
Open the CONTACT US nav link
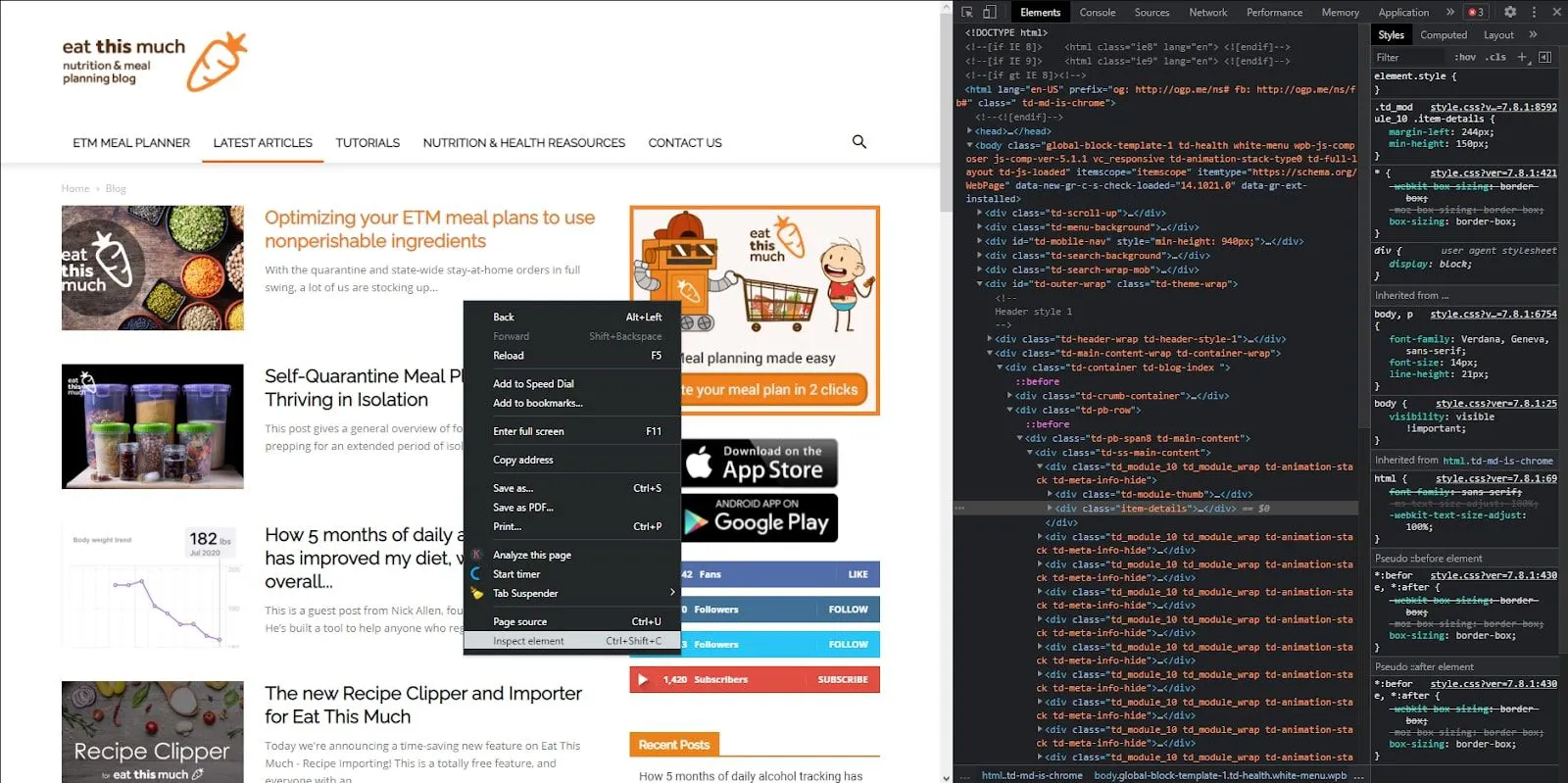685,143
